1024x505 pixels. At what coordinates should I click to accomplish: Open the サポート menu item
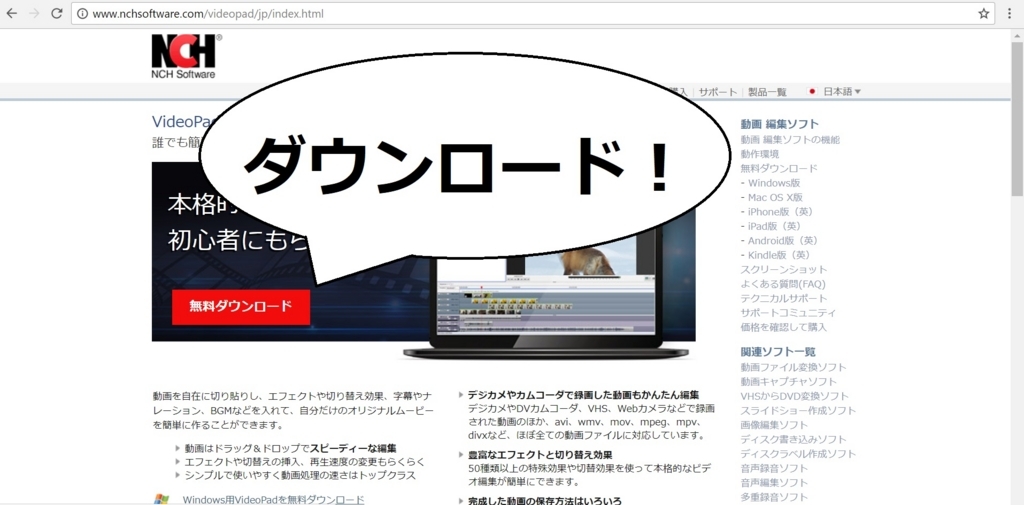pyautogui.click(x=718, y=92)
